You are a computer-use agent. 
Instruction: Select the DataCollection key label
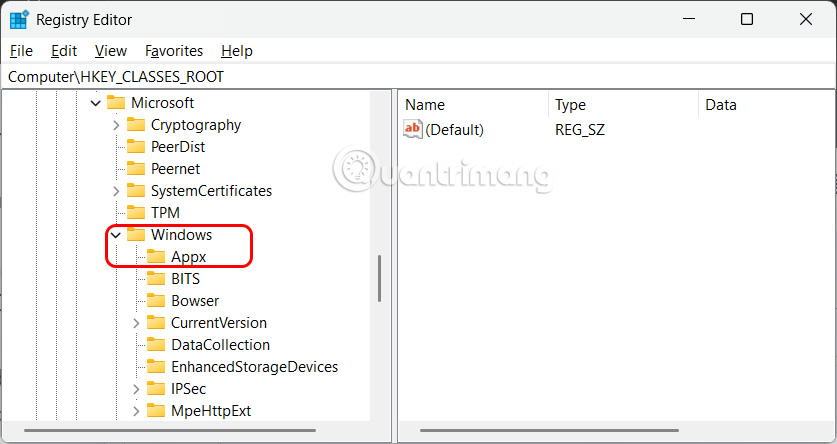click(x=220, y=345)
